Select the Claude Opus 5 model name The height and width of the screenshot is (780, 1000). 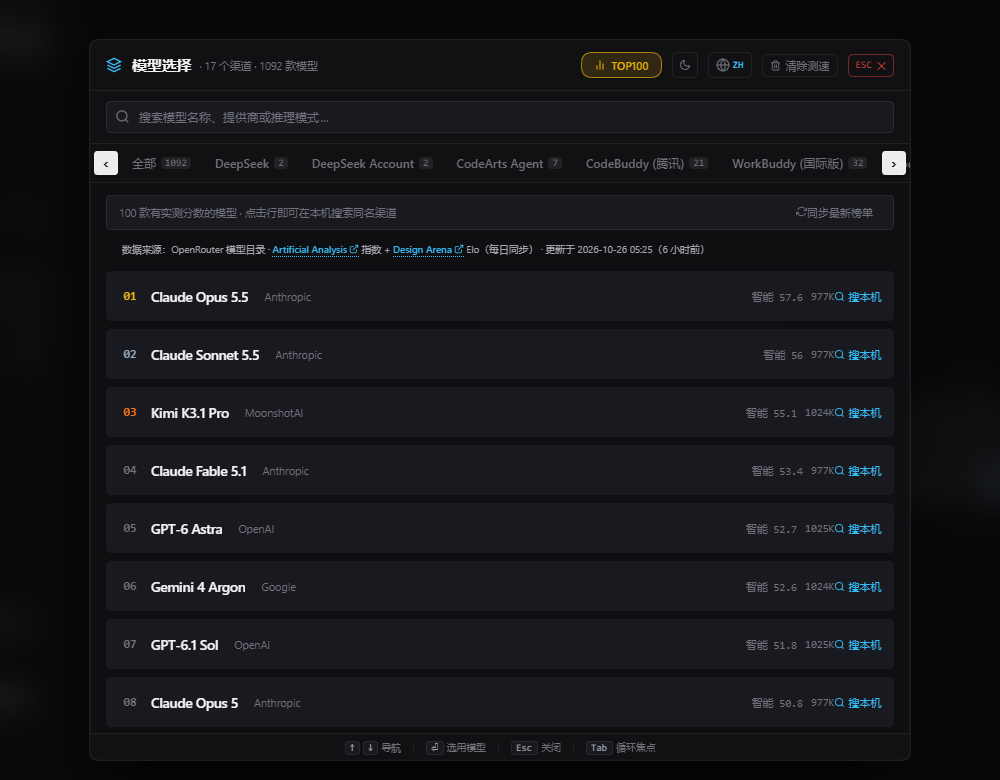(x=195, y=703)
